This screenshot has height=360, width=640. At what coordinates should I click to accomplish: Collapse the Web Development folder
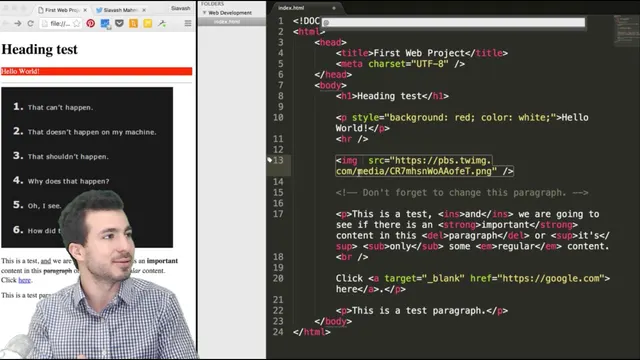click(x=204, y=13)
